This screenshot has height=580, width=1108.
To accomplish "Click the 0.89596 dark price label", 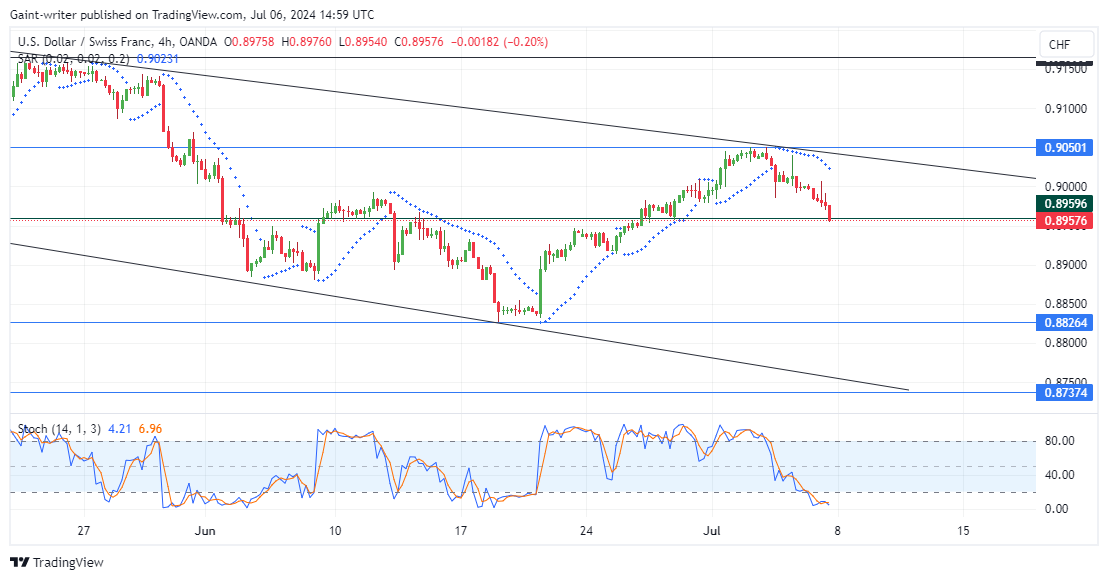I will pyautogui.click(x=1064, y=203).
